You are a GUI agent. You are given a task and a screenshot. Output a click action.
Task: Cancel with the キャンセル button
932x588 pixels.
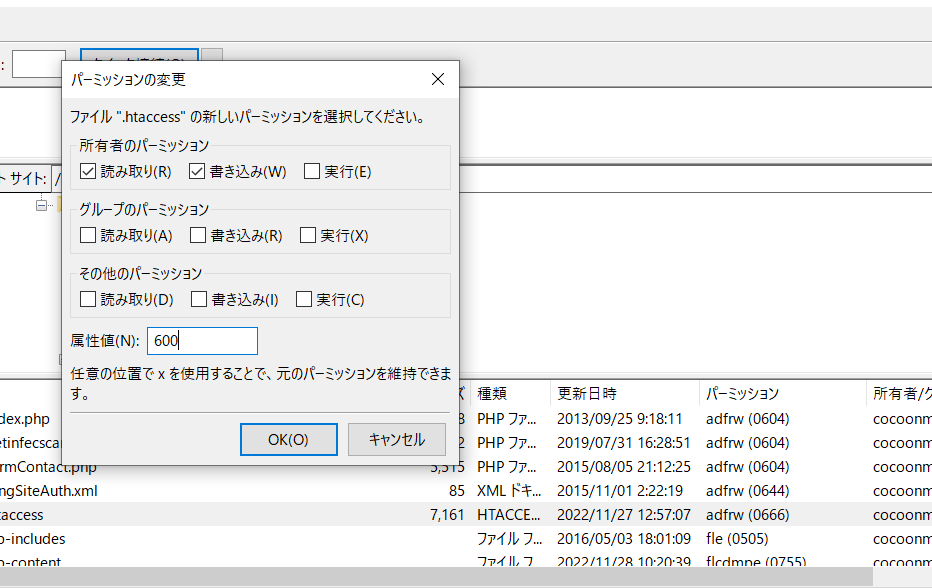396,439
